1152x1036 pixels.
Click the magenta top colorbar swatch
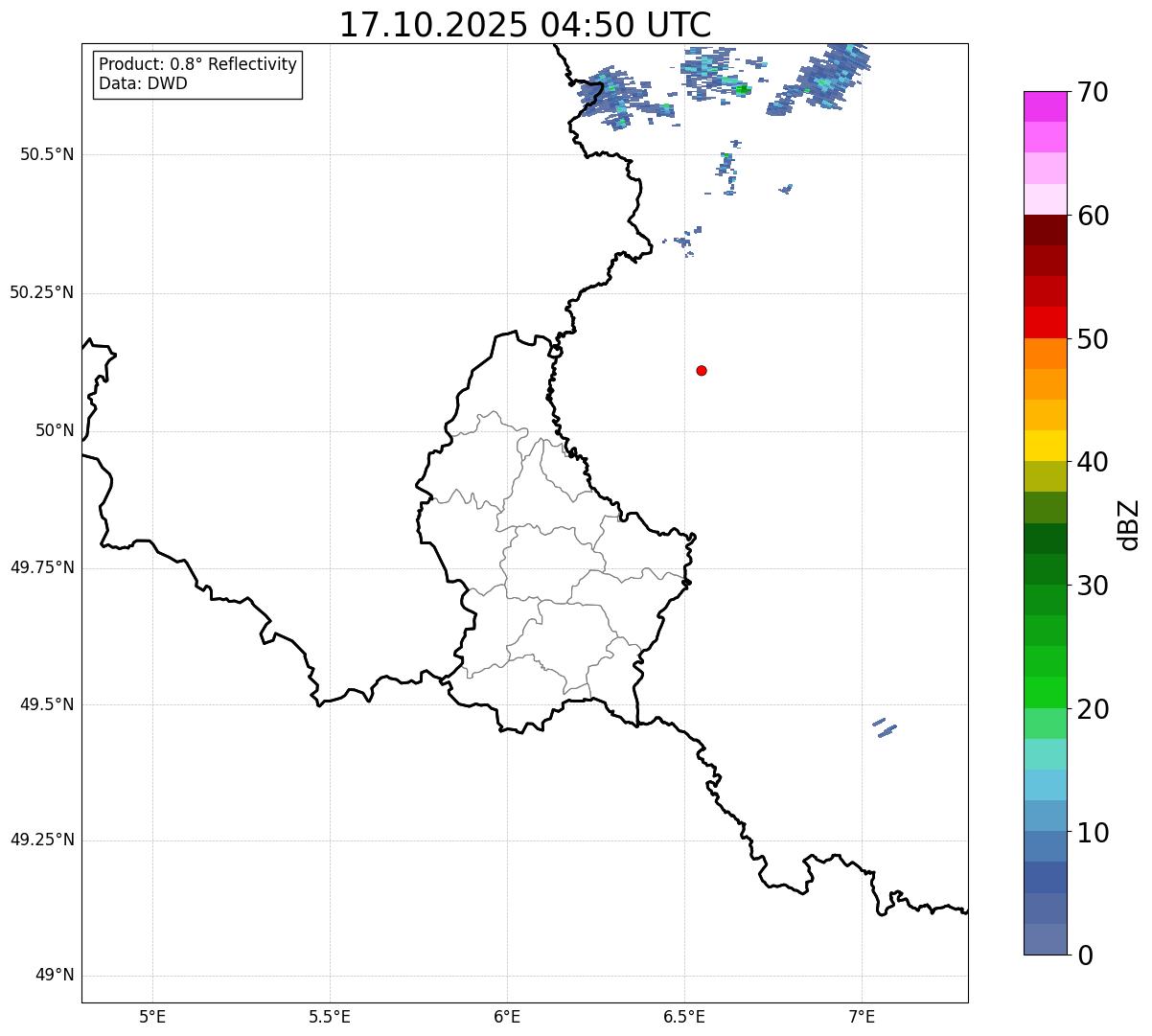[x=1046, y=106]
